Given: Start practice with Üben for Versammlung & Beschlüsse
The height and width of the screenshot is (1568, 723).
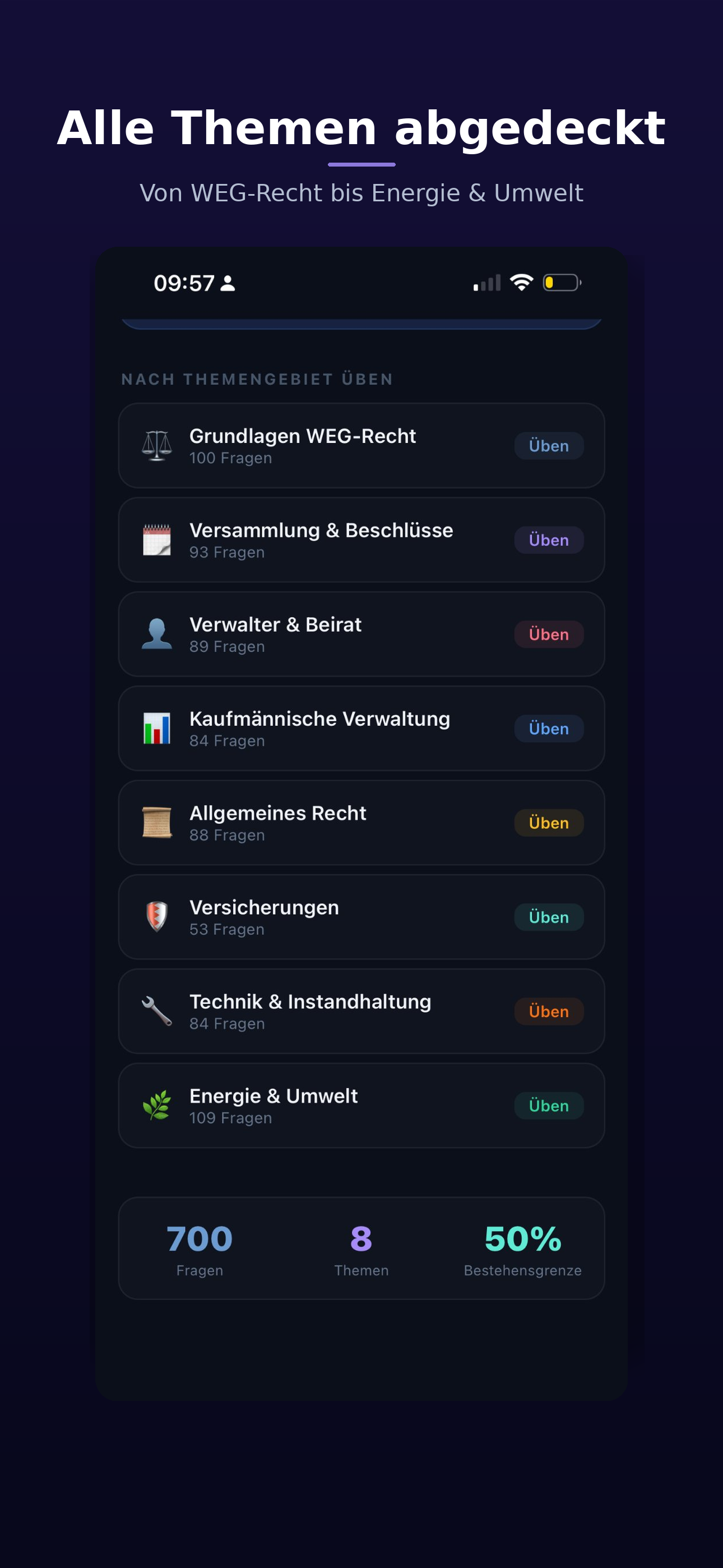Looking at the screenshot, I should pyautogui.click(x=548, y=541).
